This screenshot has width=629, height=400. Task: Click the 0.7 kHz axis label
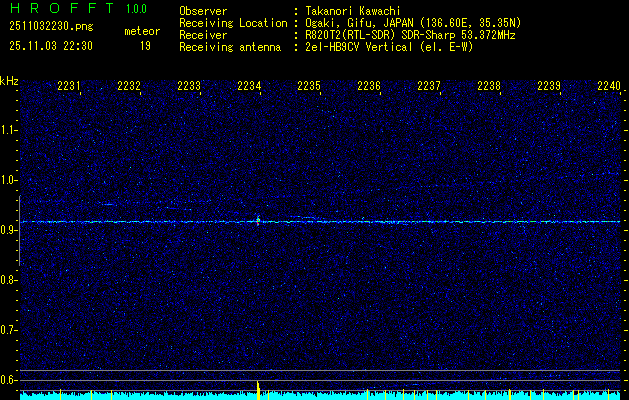8,330
